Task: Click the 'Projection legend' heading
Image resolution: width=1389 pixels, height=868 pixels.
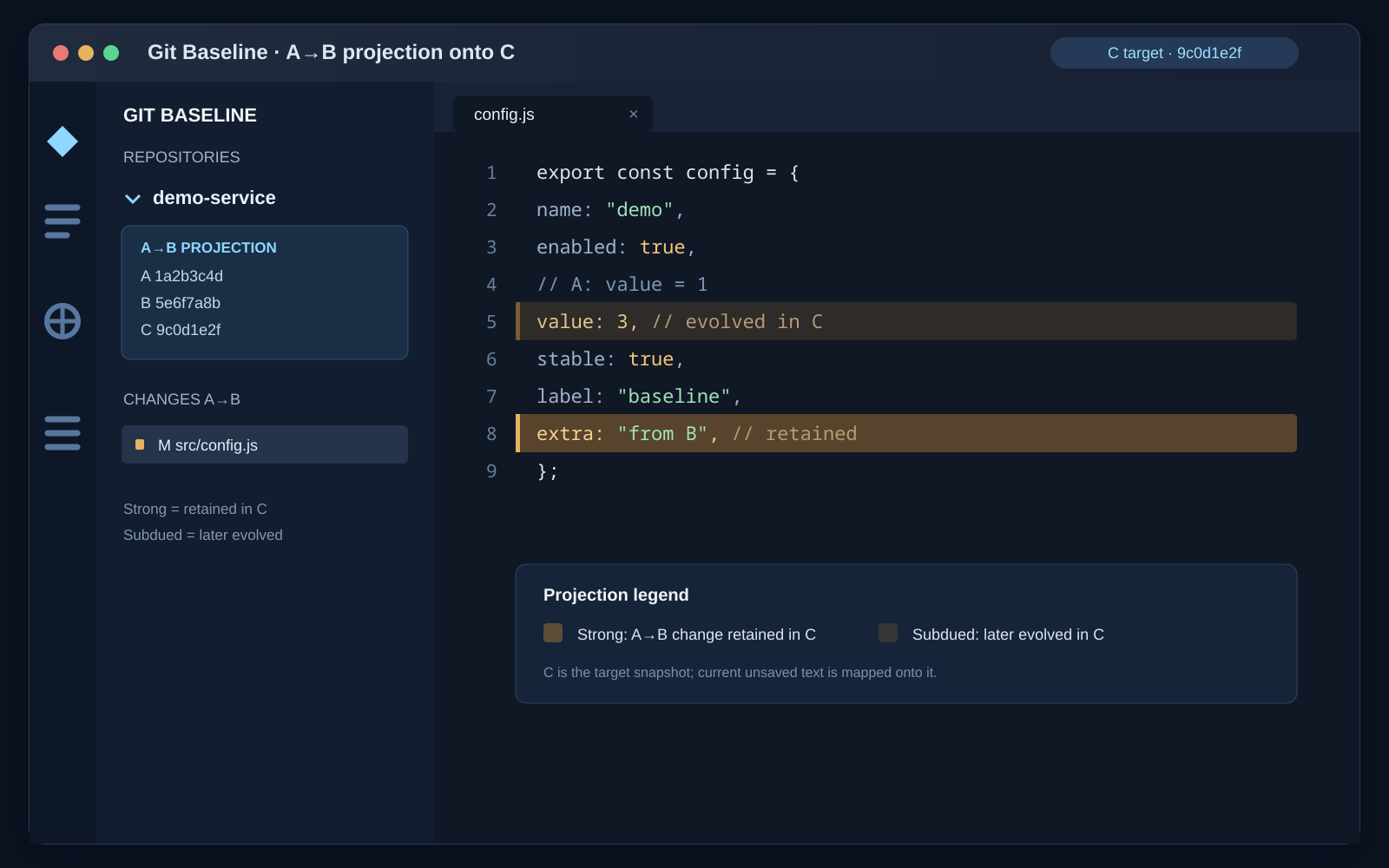Action: [616, 595]
